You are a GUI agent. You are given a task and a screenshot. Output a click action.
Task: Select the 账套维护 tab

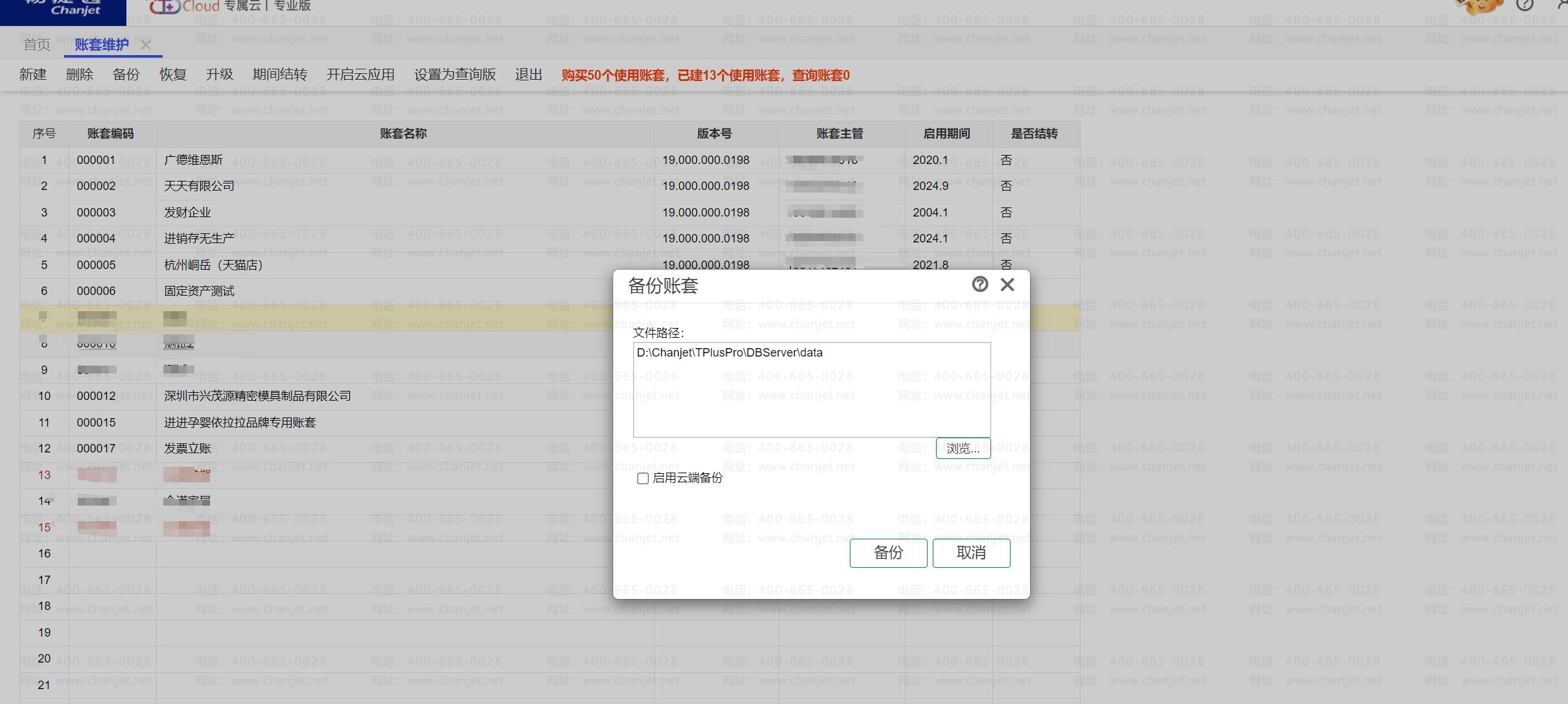pyautogui.click(x=102, y=45)
